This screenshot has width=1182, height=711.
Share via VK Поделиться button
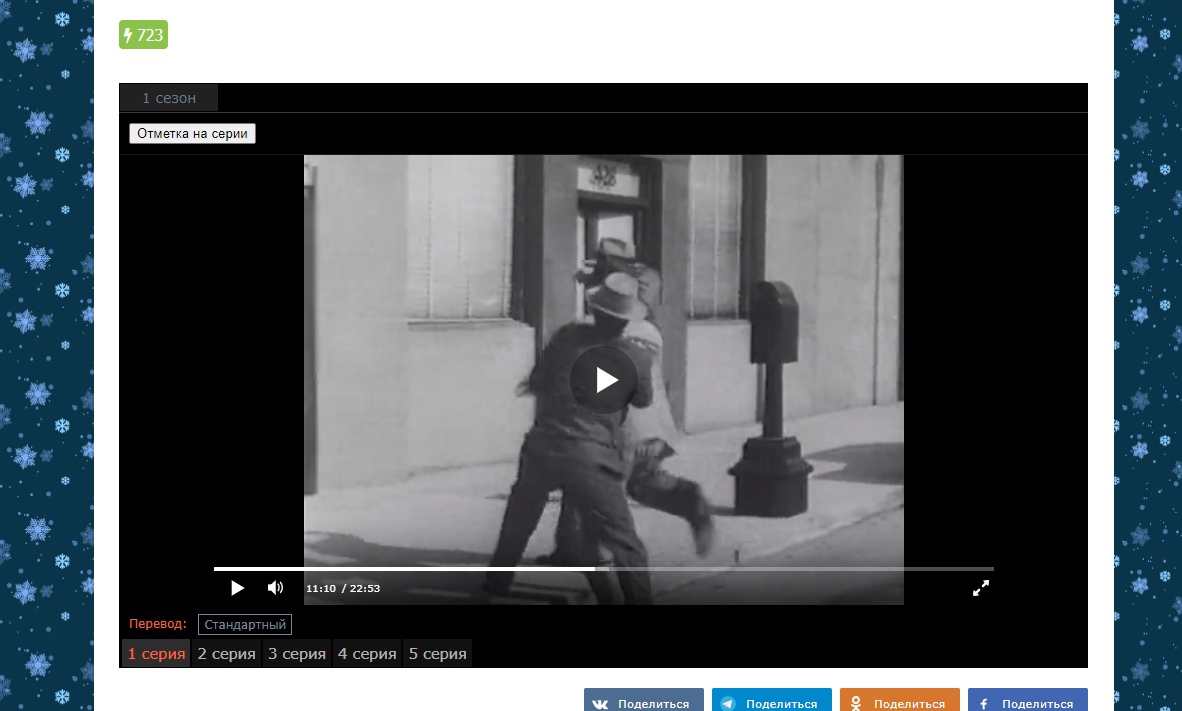pyautogui.click(x=644, y=700)
